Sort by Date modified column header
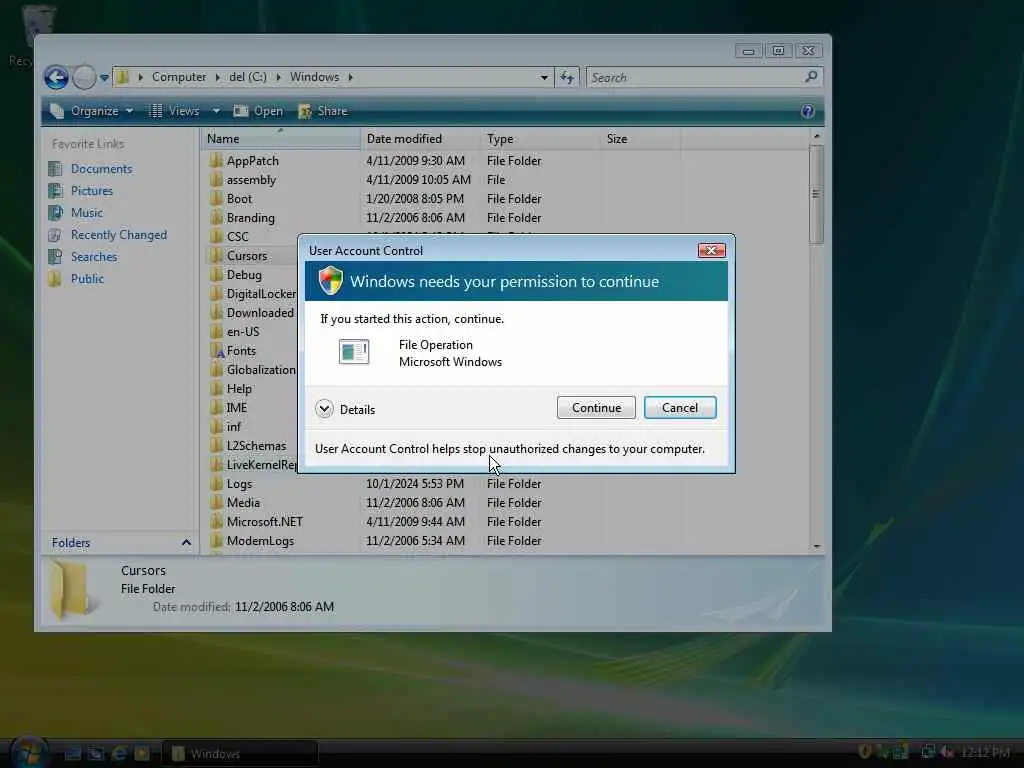This screenshot has width=1024, height=768. point(421,138)
